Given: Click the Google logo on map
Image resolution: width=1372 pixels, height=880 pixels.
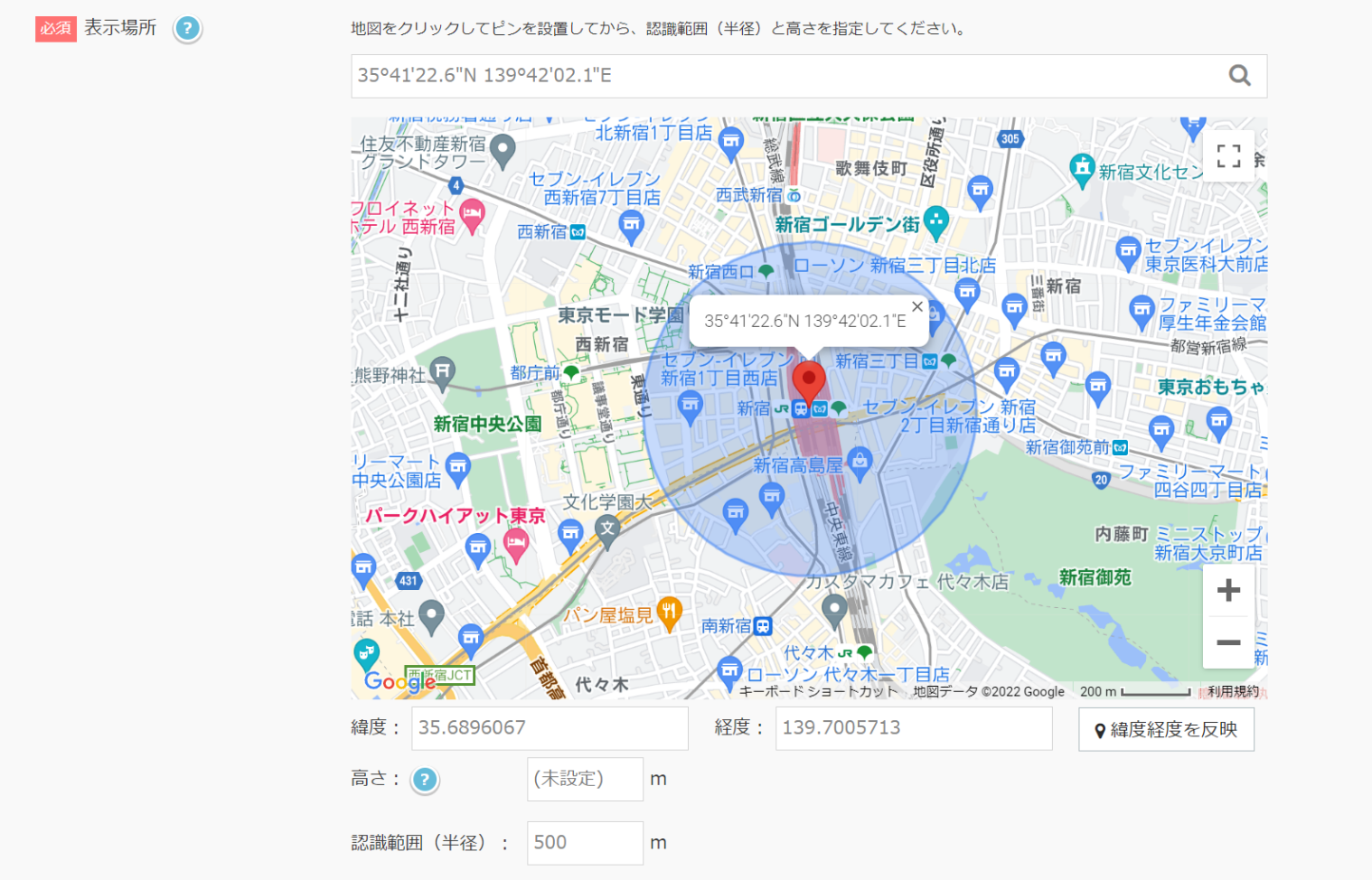Looking at the screenshot, I should click(399, 682).
